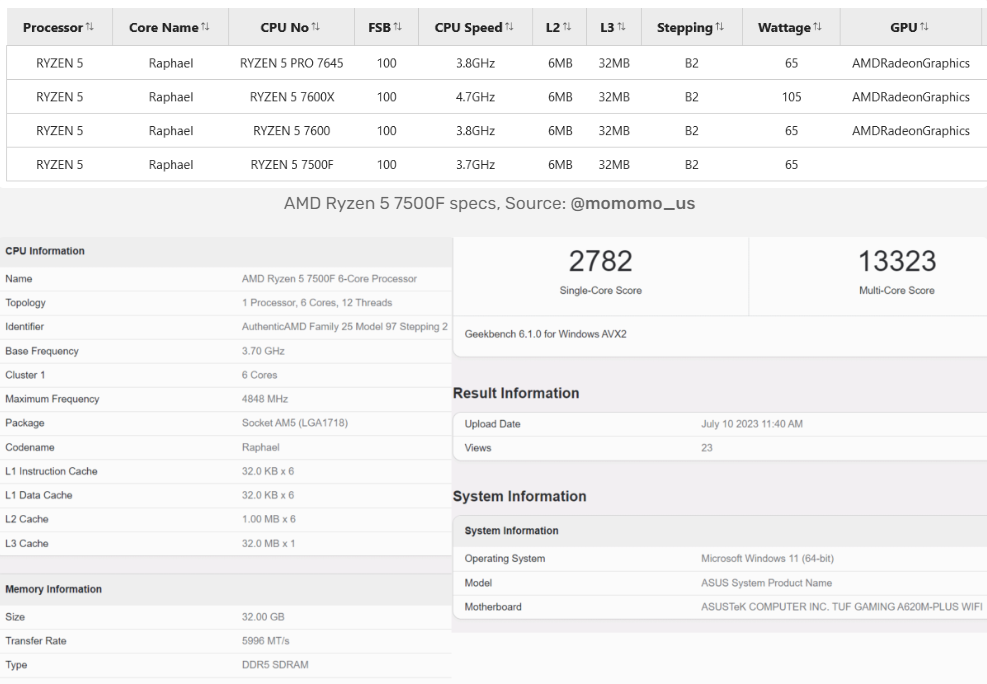
Task: Click AMD Ryzen 5 7500F 6-Core Processor name
Action: coord(329,279)
